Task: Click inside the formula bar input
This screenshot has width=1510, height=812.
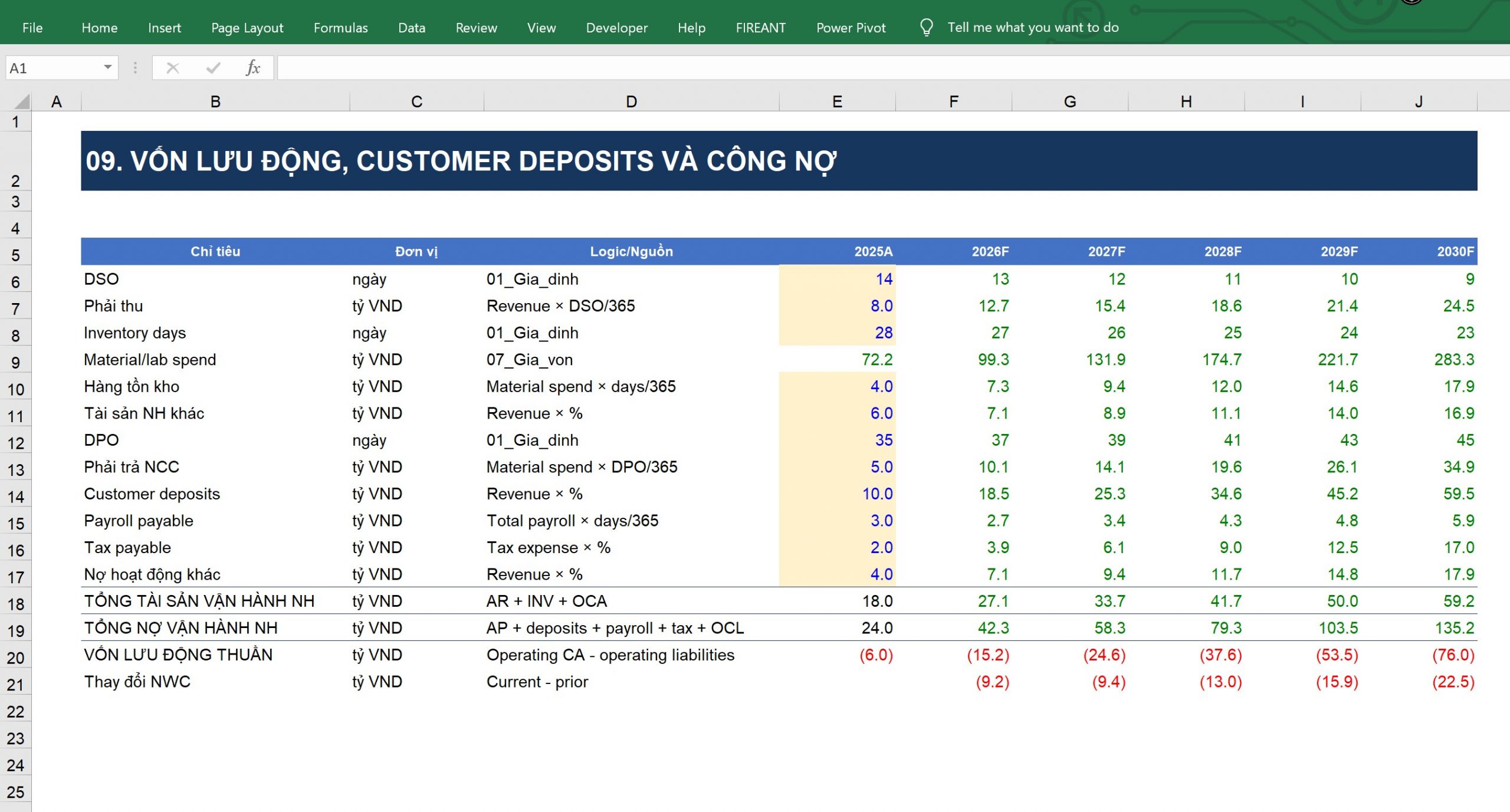Action: click(x=893, y=68)
